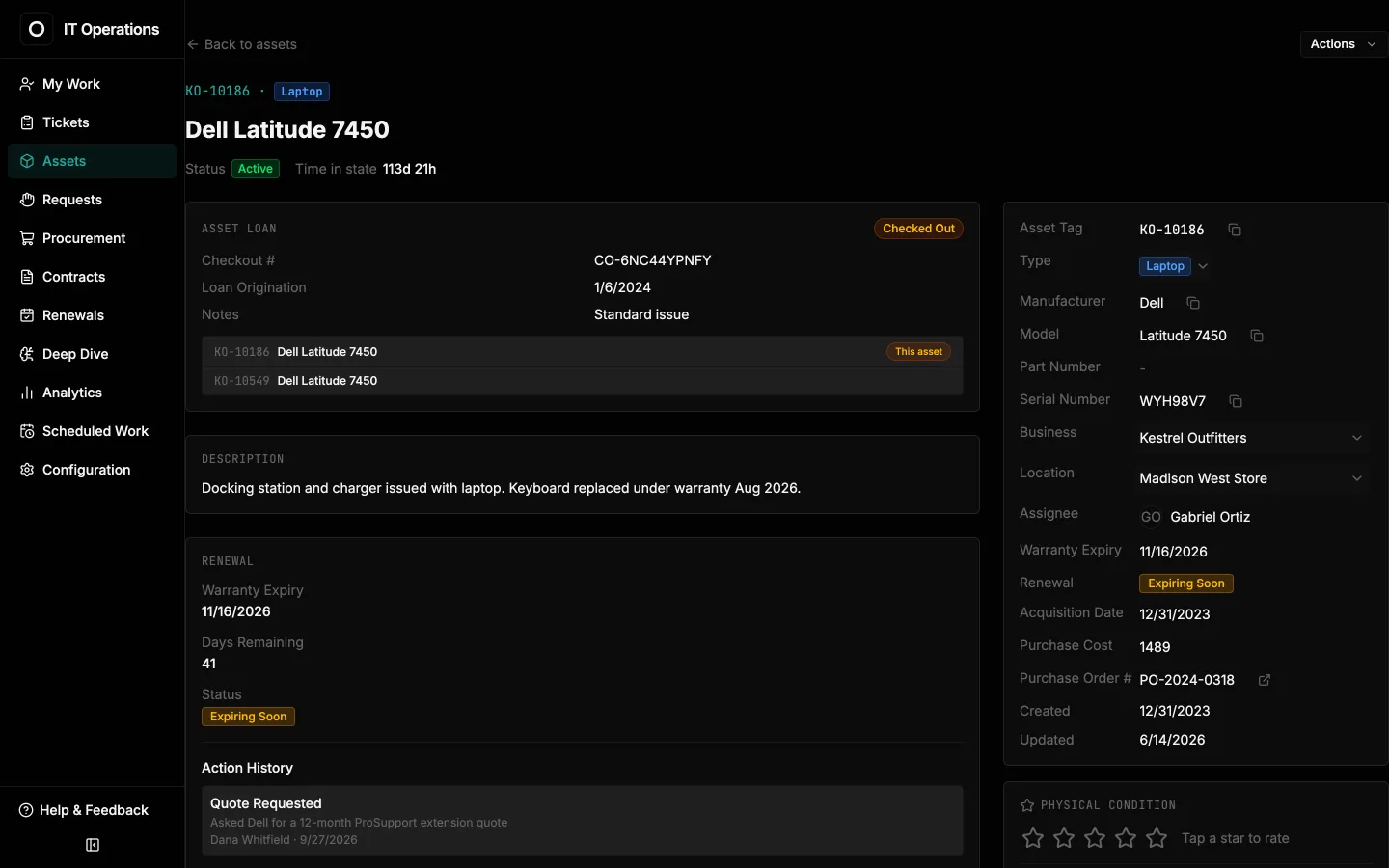Open the Contracts page

pos(92,277)
